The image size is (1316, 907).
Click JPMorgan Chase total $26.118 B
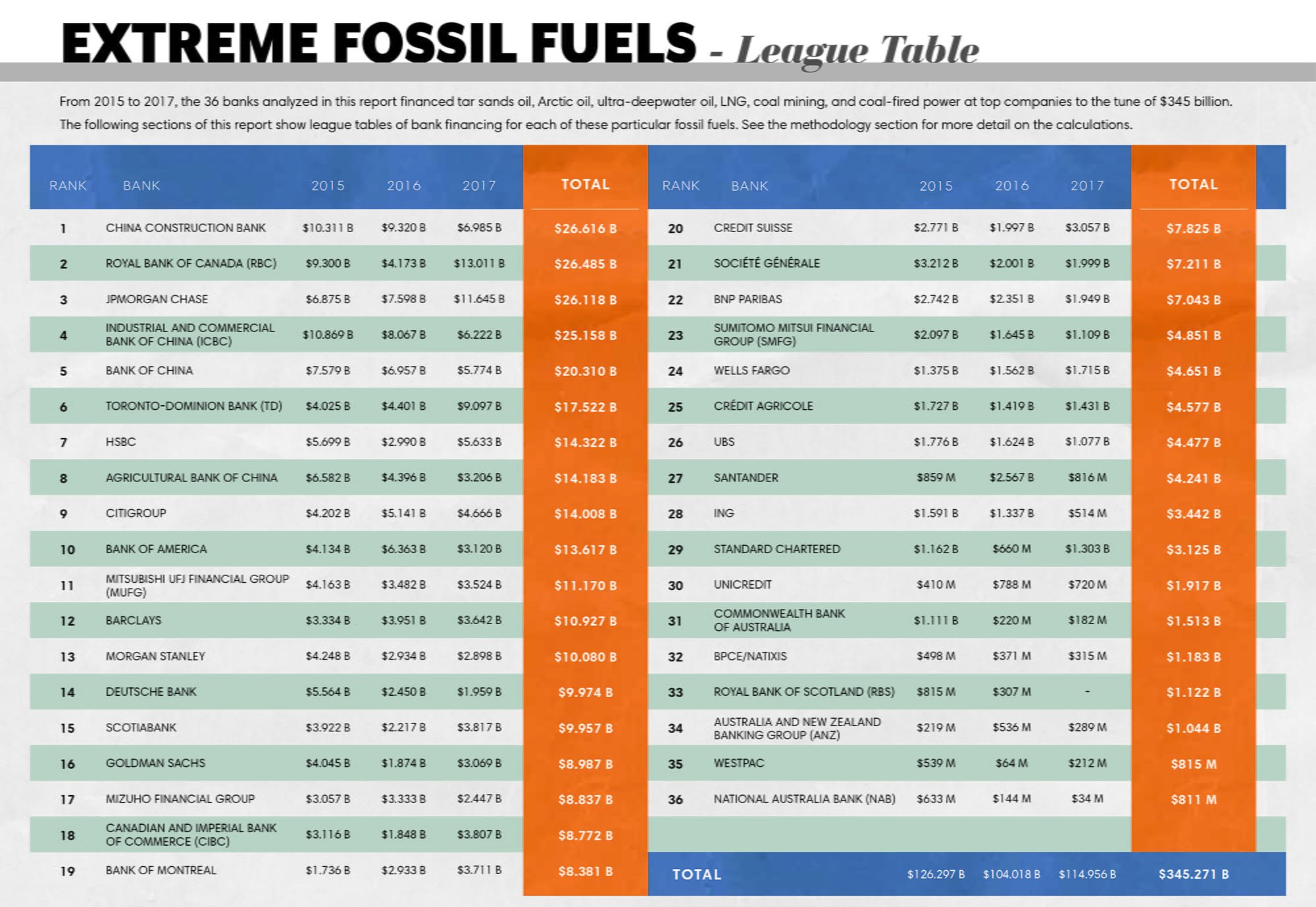point(585,300)
